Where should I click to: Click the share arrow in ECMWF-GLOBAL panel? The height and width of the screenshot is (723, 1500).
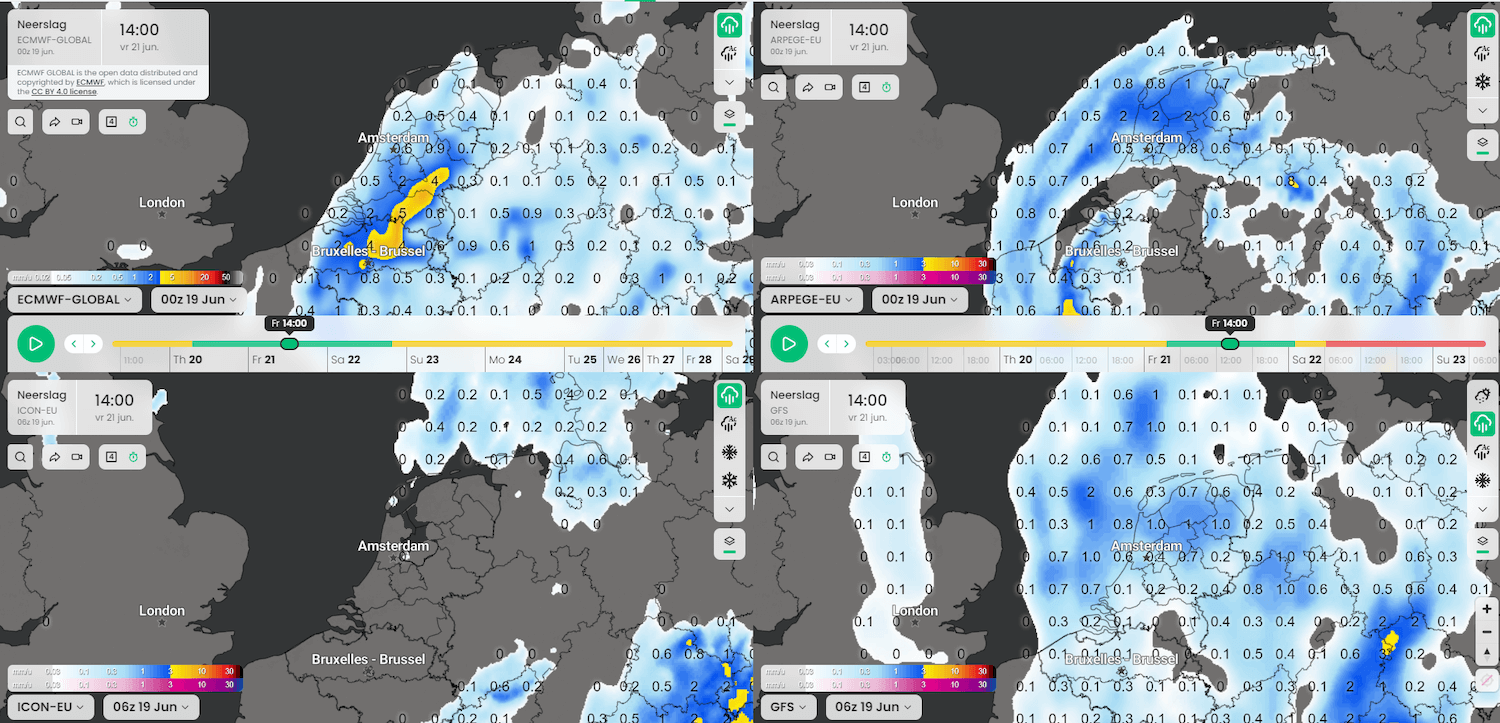(x=55, y=122)
